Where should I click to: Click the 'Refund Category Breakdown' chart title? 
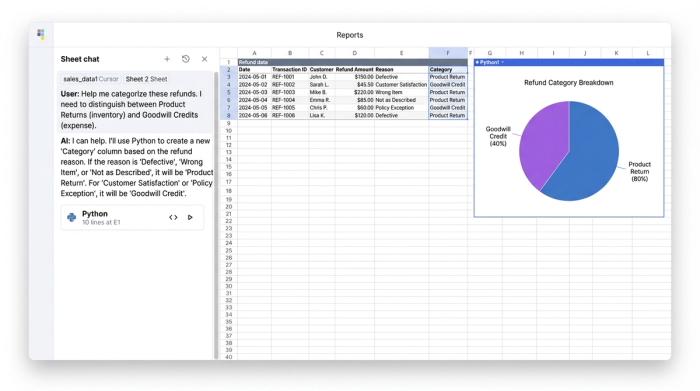coord(568,83)
